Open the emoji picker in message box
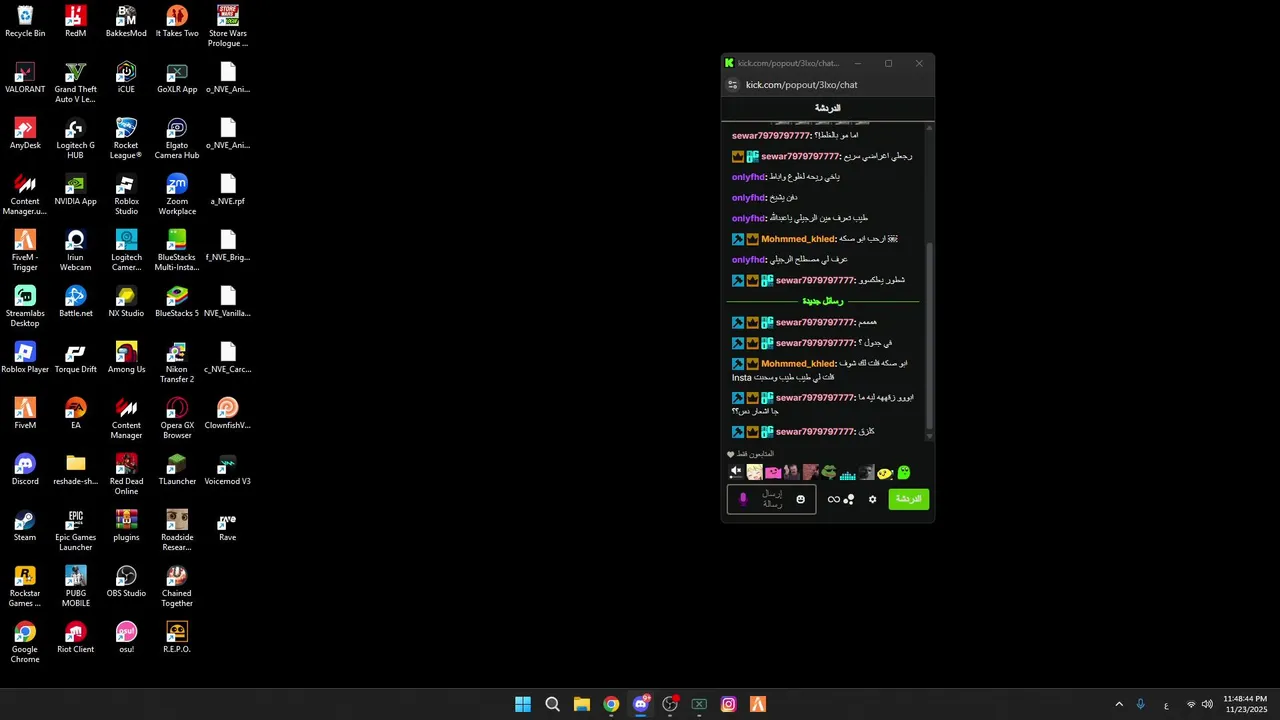The image size is (1280, 720). pyautogui.click(x=800, y=499)
